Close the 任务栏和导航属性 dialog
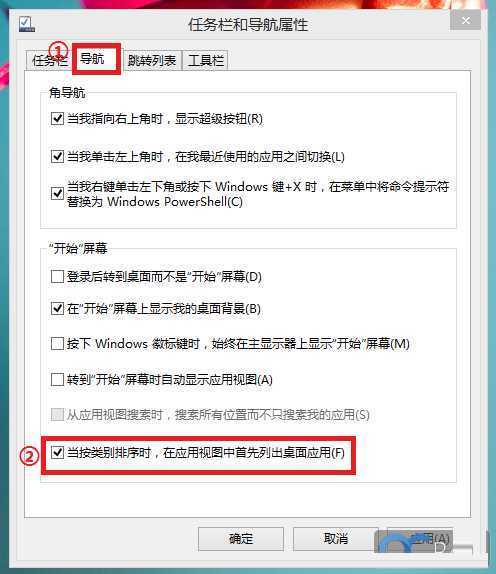 pyautogui.click(x=465, y=21)
